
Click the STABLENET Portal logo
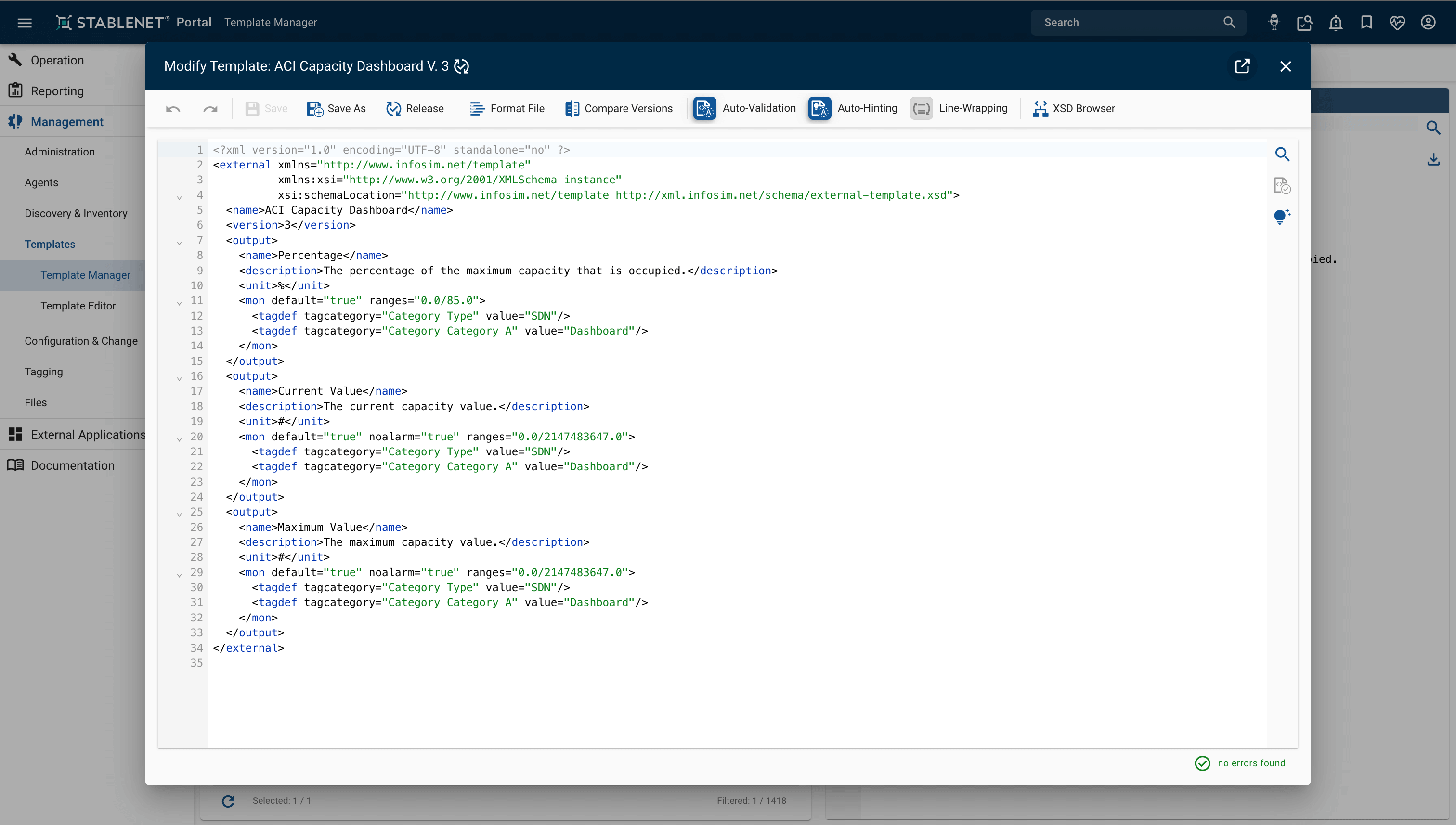point(133,23)
